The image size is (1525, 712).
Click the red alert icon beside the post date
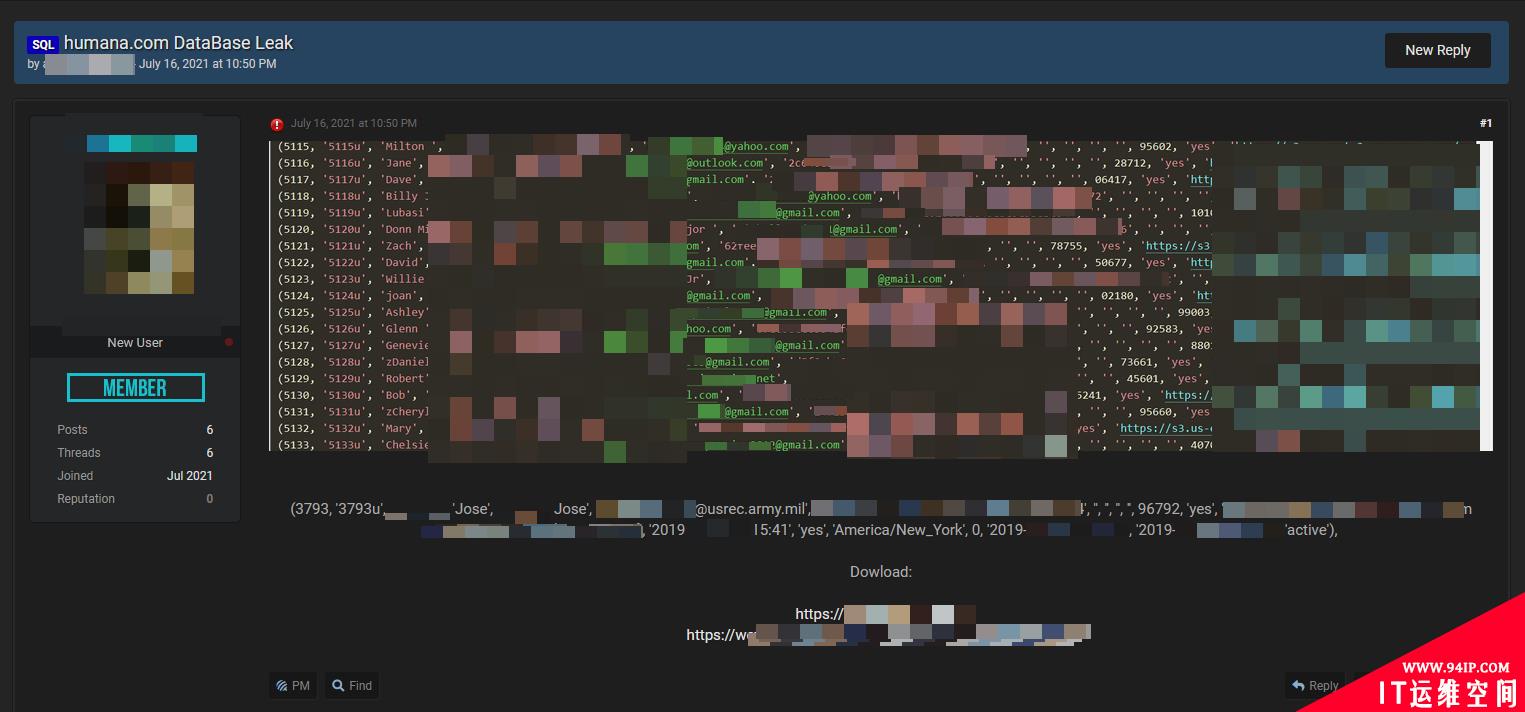pyautogui.click(x=277, y=124)
